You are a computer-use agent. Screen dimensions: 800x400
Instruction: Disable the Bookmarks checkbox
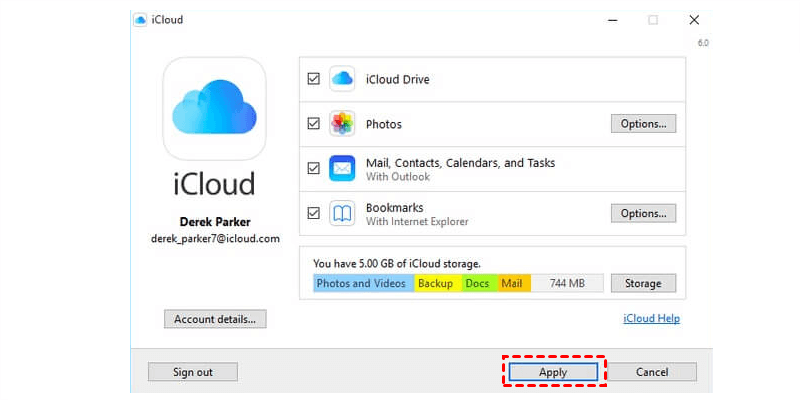pyautogui.click(x=314, y=213)
